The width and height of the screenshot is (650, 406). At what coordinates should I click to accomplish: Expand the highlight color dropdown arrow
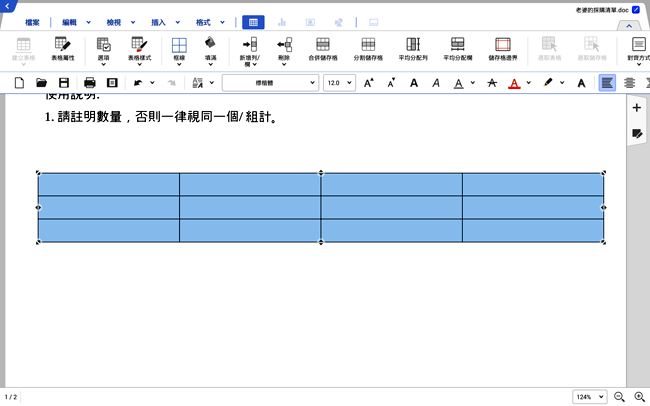(562, 83)
